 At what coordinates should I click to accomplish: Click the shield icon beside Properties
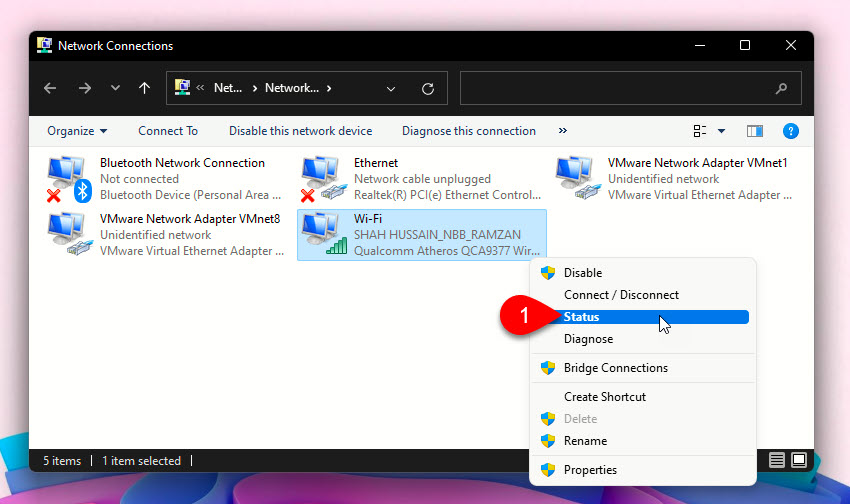[548, 470]
